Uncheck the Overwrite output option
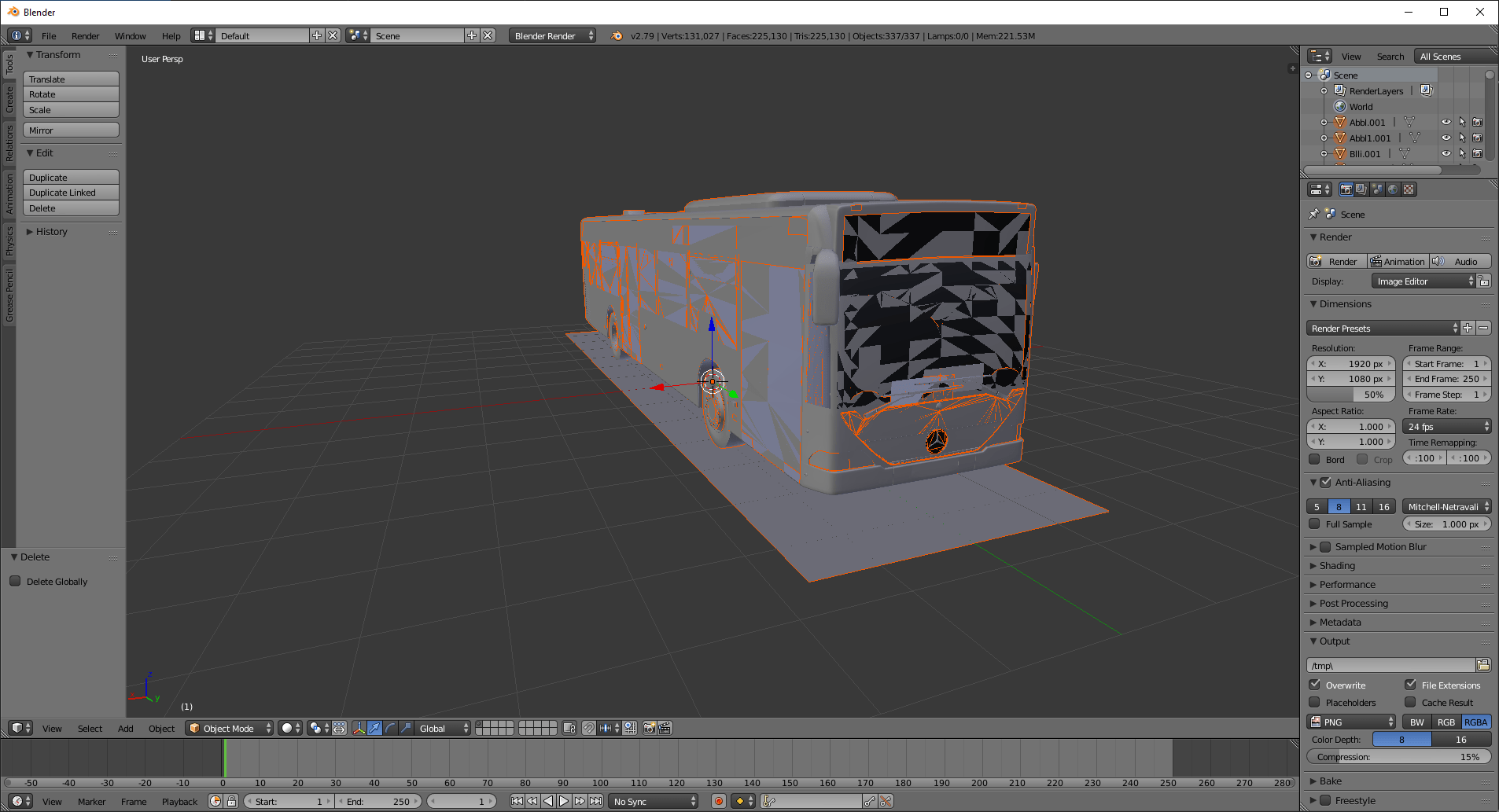Image resolution: width=1499 pixels, height=812 pixels. 1315,685
